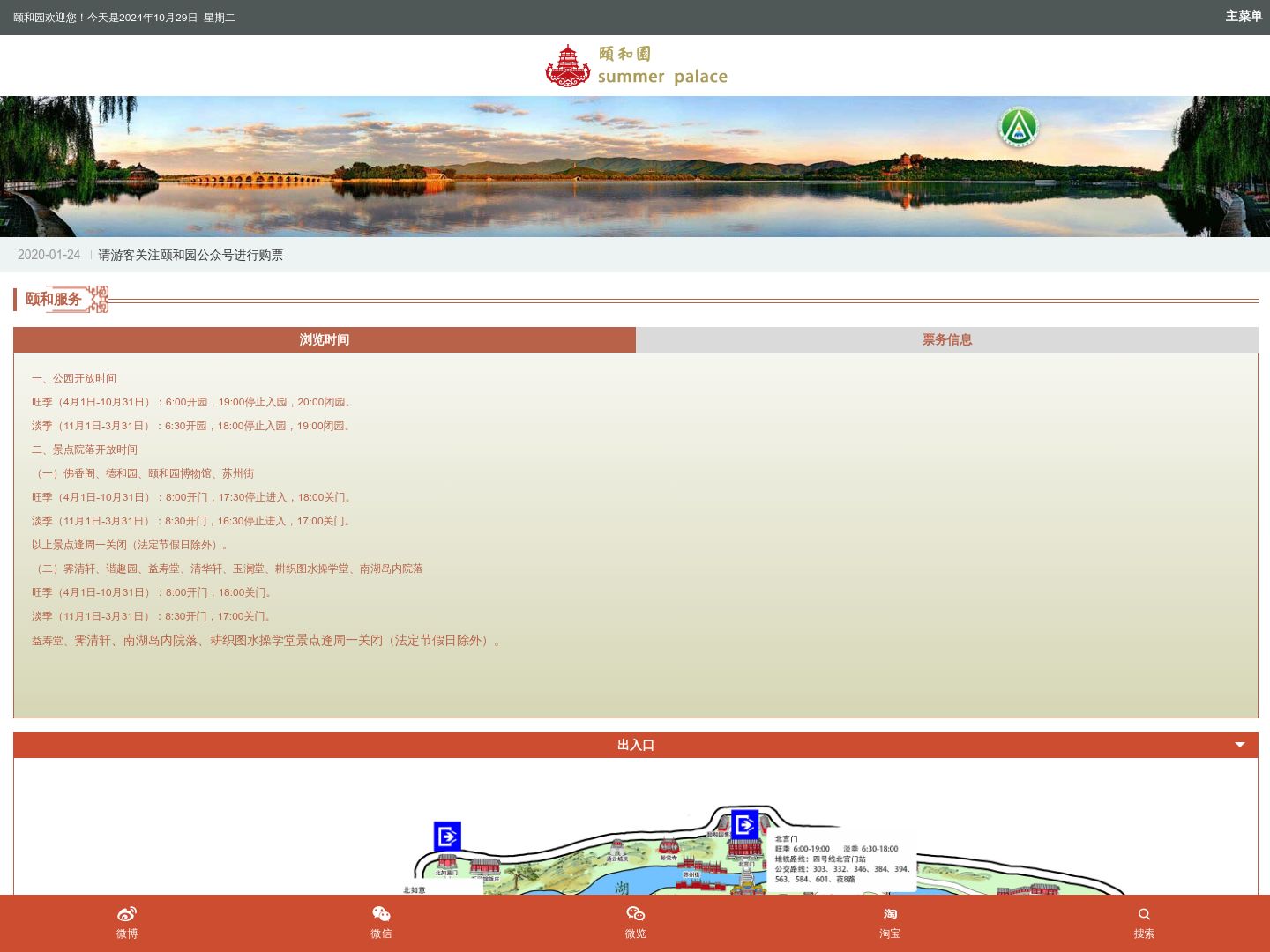Click the Summer Palace pagoda logo

coord(636,65)
